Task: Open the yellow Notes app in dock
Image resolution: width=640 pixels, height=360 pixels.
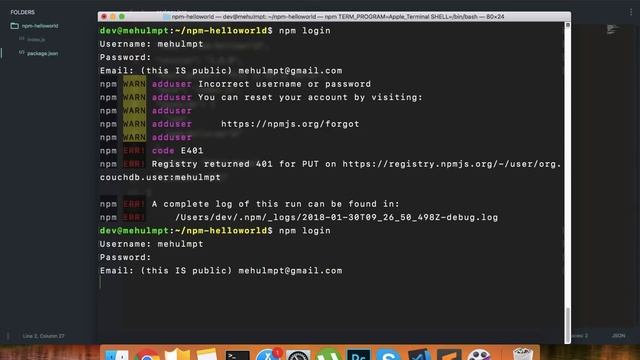Action: 207,354
